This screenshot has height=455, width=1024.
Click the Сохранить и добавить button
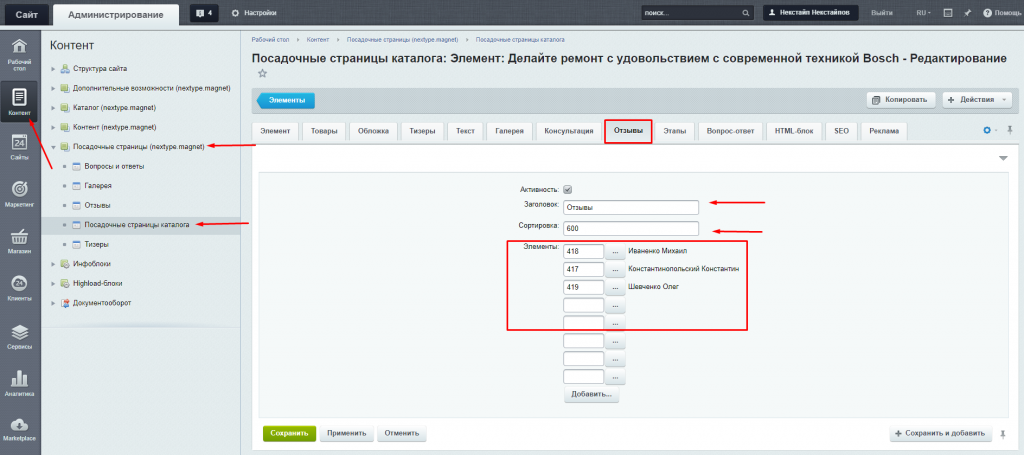tap(940, 433)
